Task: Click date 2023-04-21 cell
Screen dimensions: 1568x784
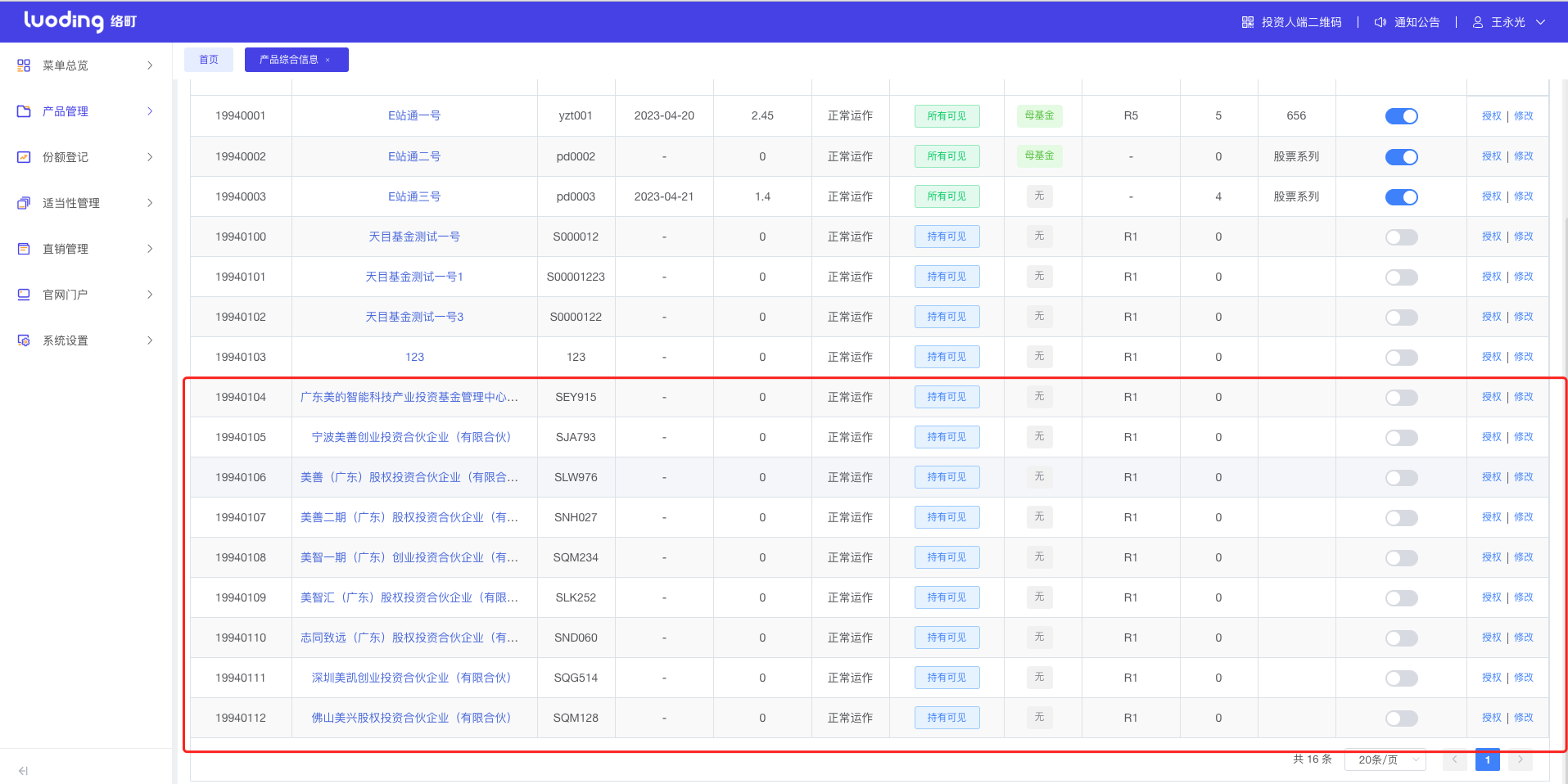Action: [x=664, y=196]
